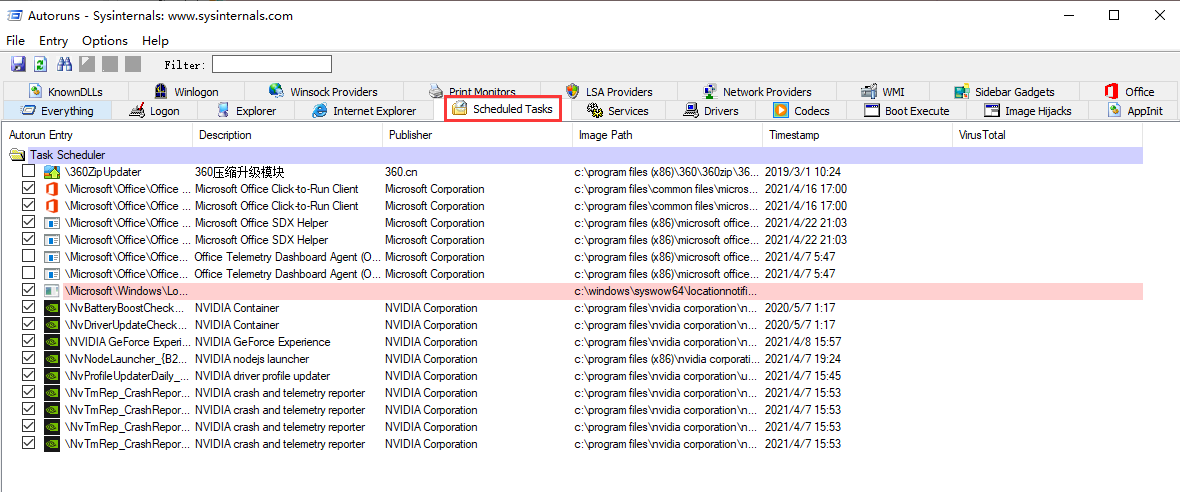Screen dimensions: 1180x492
Task: Click the NVIDIA icon beside NvDriverUpdateCheck
Action: click(51, 325)
